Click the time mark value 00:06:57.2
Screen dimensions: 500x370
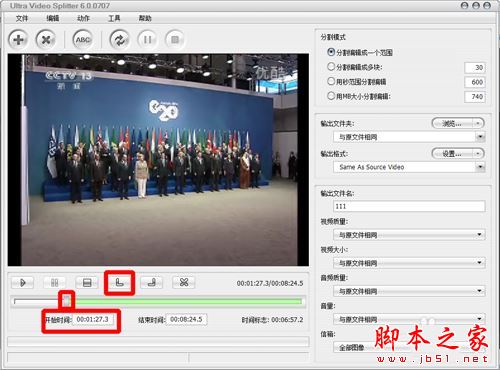(x=287, y=320)
